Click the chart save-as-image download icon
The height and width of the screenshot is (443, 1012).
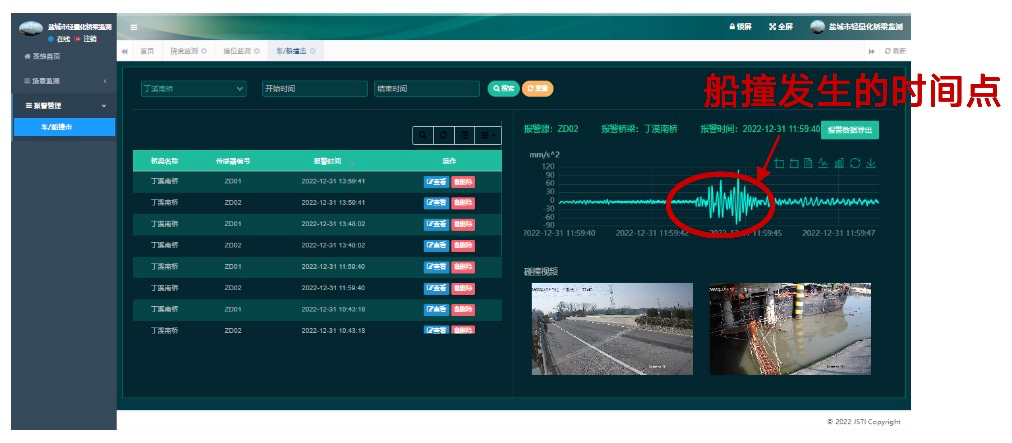(x=871, y=163)
